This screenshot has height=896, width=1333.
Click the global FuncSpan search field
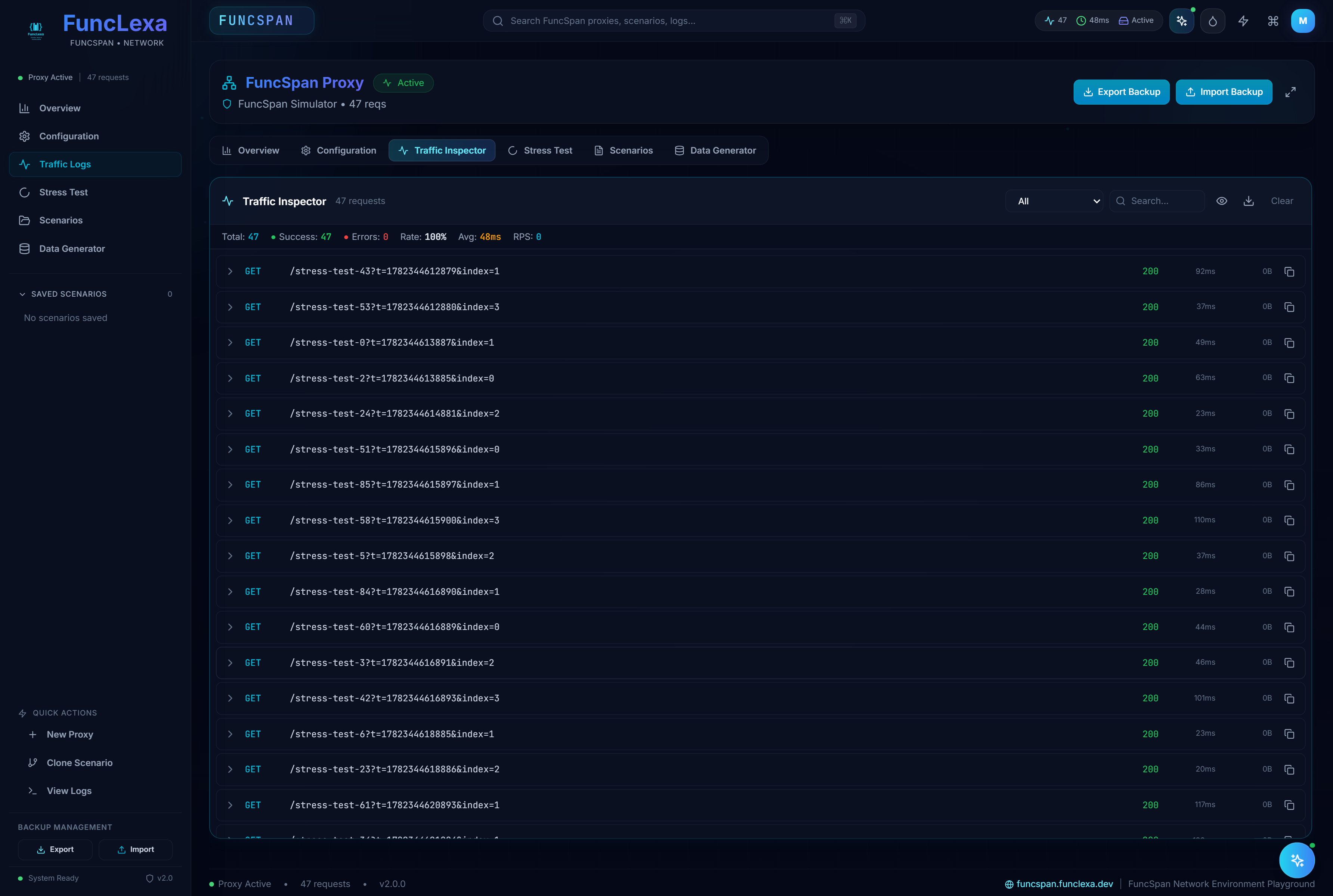point(674,21)
